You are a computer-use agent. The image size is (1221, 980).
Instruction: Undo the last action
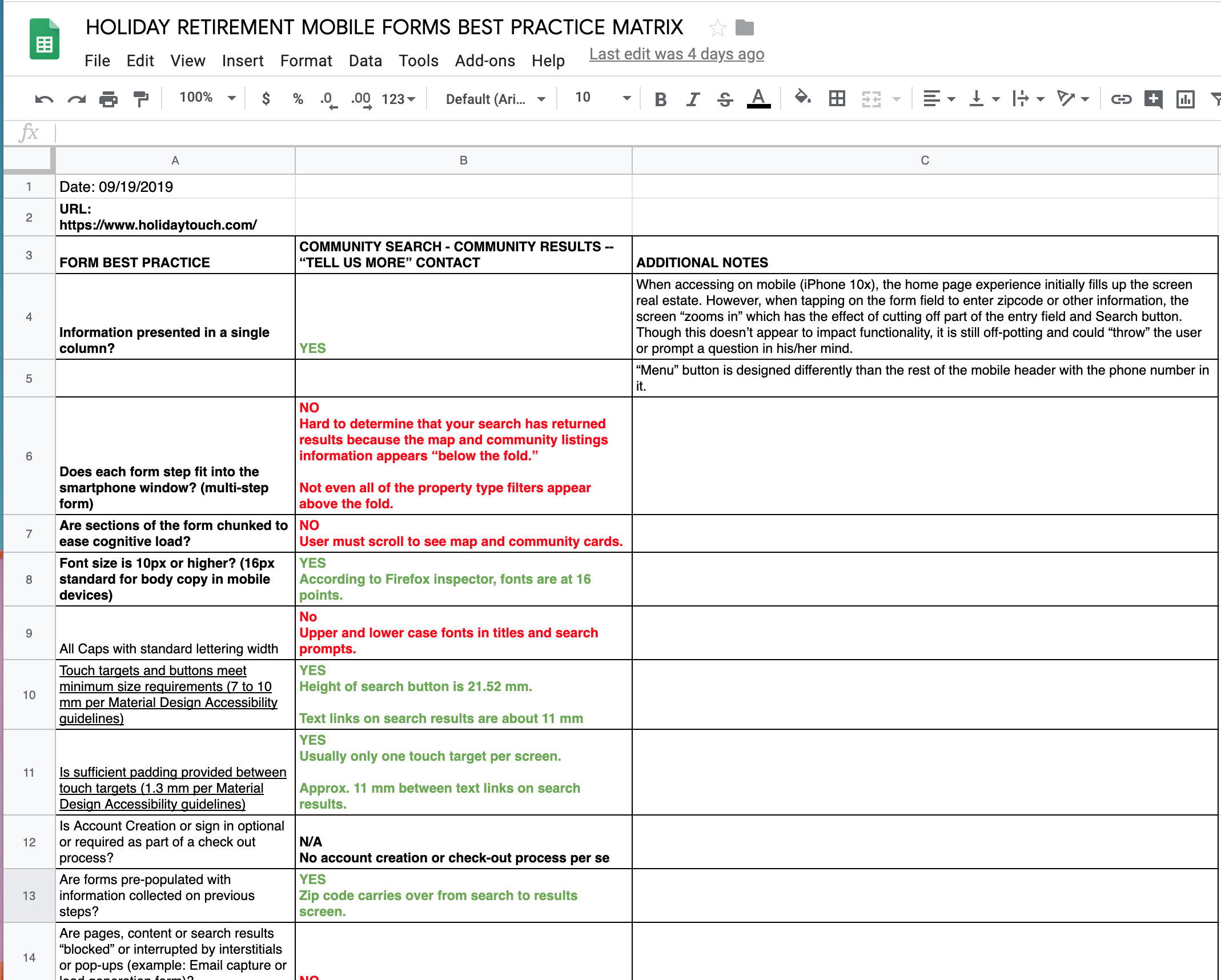tap(44, 99)
